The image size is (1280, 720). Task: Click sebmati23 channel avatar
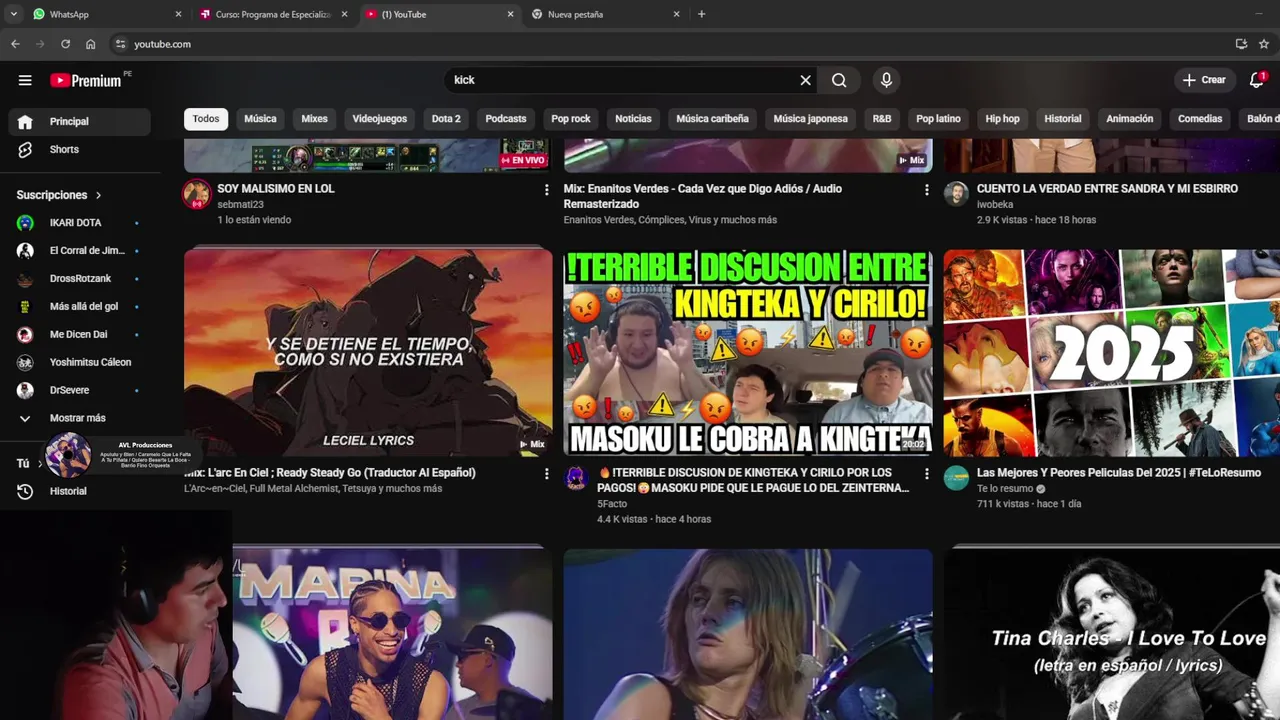pyautogui.click(x=196, y=194)
